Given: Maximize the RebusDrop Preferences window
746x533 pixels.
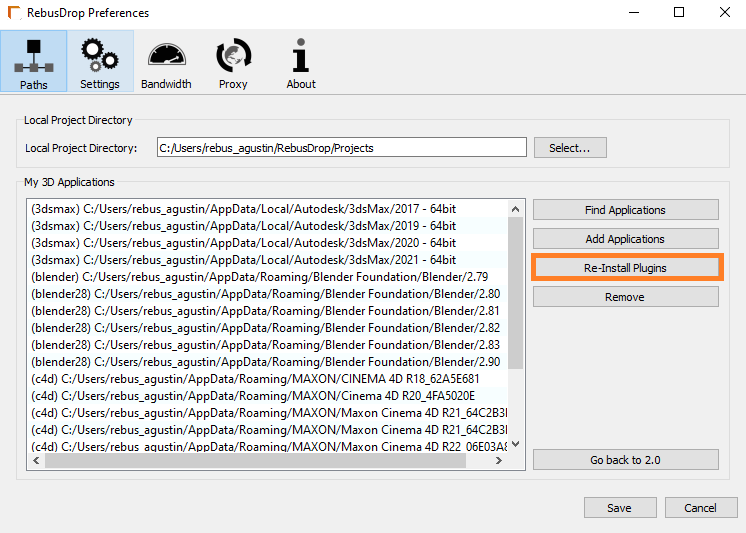Looking at the screenshot, I should 679,12.
